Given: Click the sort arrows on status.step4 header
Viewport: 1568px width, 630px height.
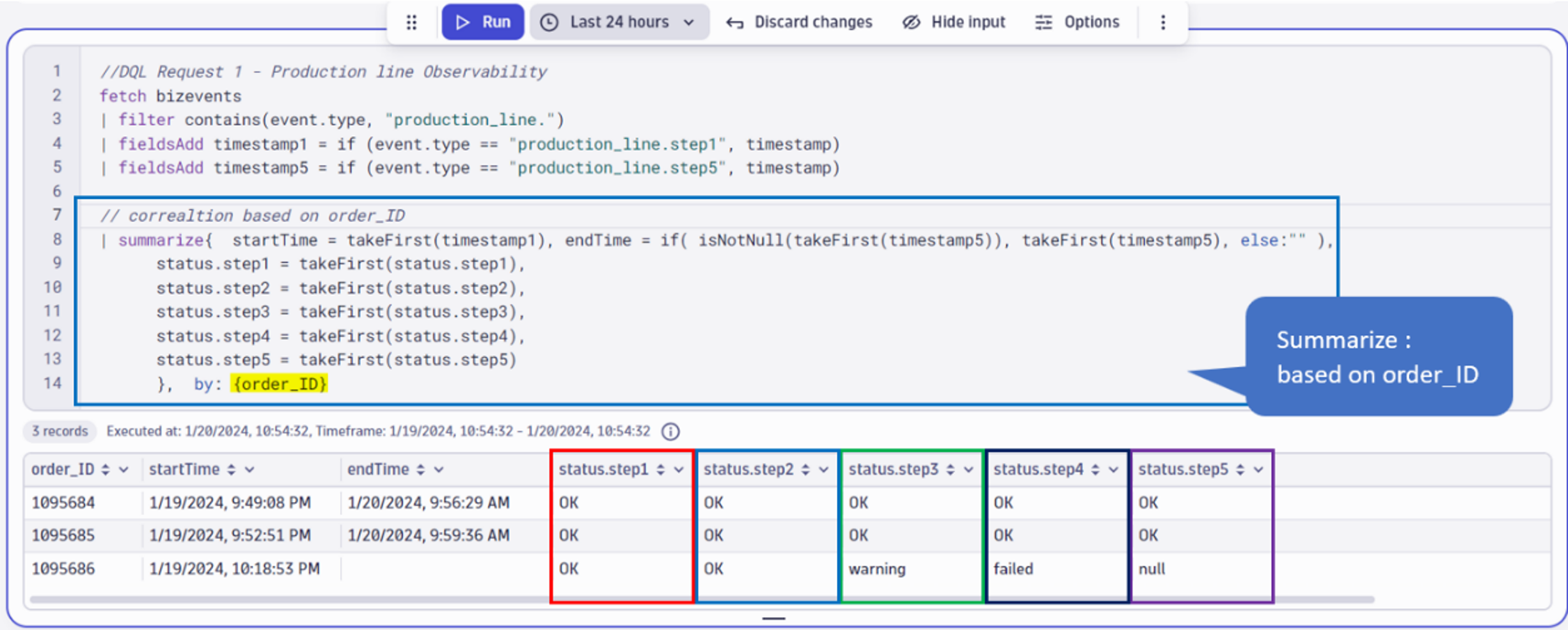Looking at the screenshot, I should [1096, 469].
